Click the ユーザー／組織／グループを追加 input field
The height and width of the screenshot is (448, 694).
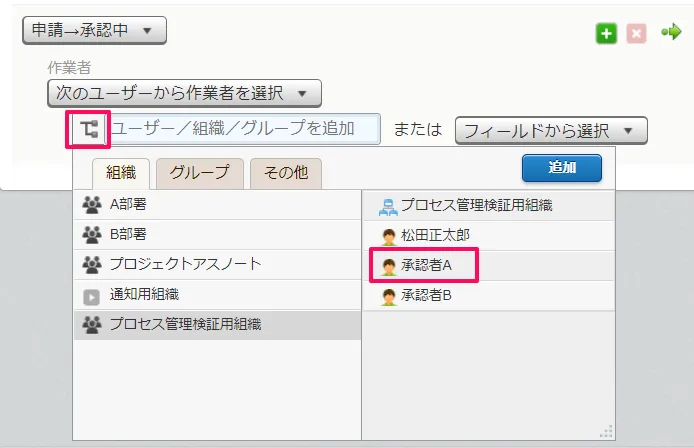click(243, 129)
